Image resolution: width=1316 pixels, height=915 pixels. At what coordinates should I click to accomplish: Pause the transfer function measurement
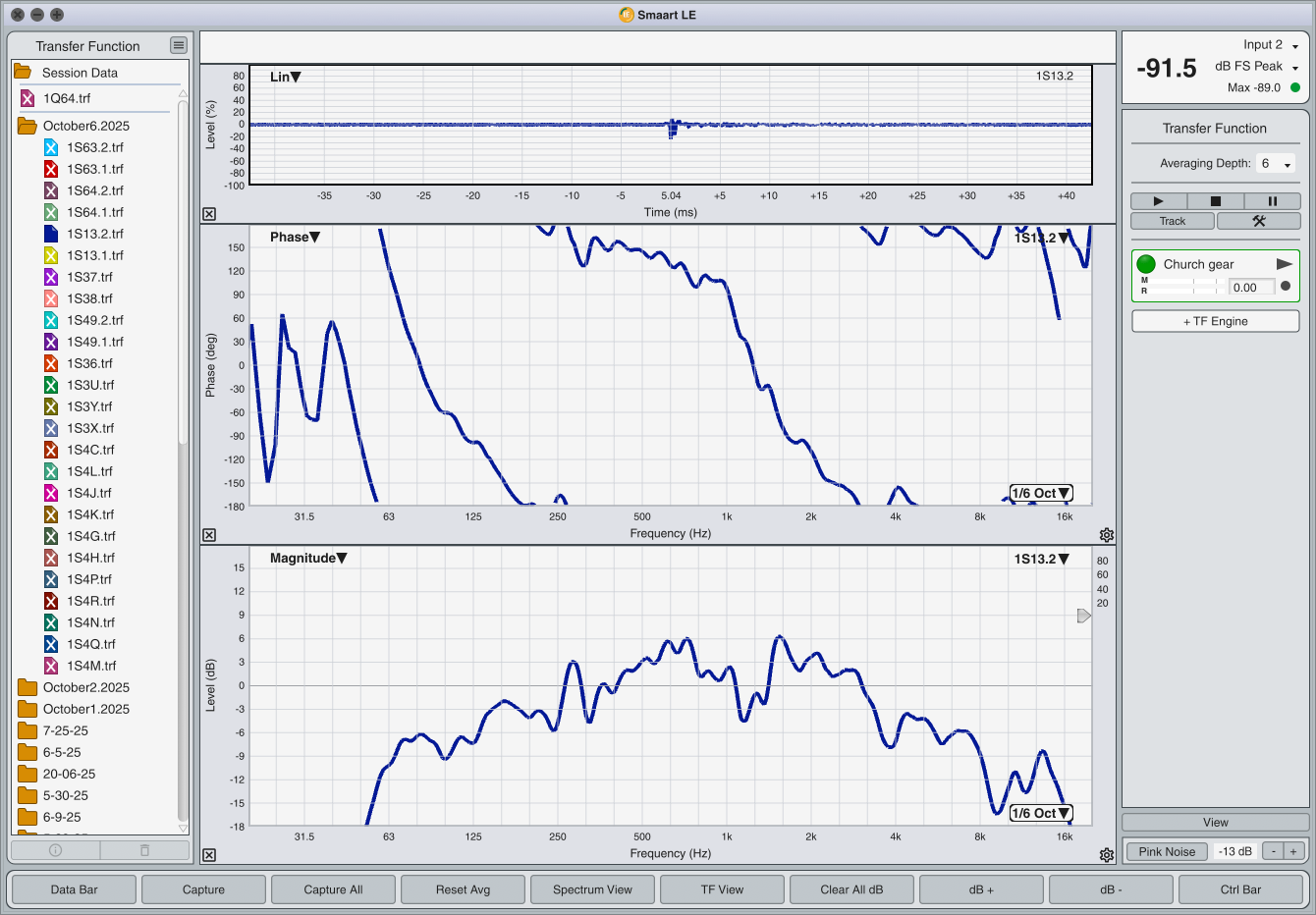tap(1272, 201)
